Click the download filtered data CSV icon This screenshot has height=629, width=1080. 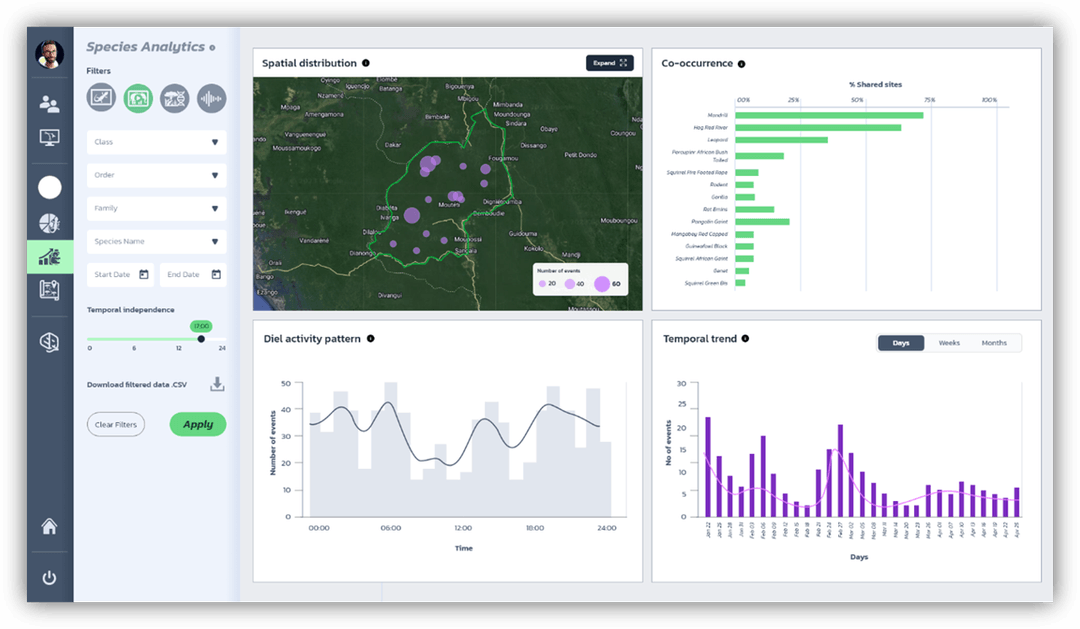217,383
